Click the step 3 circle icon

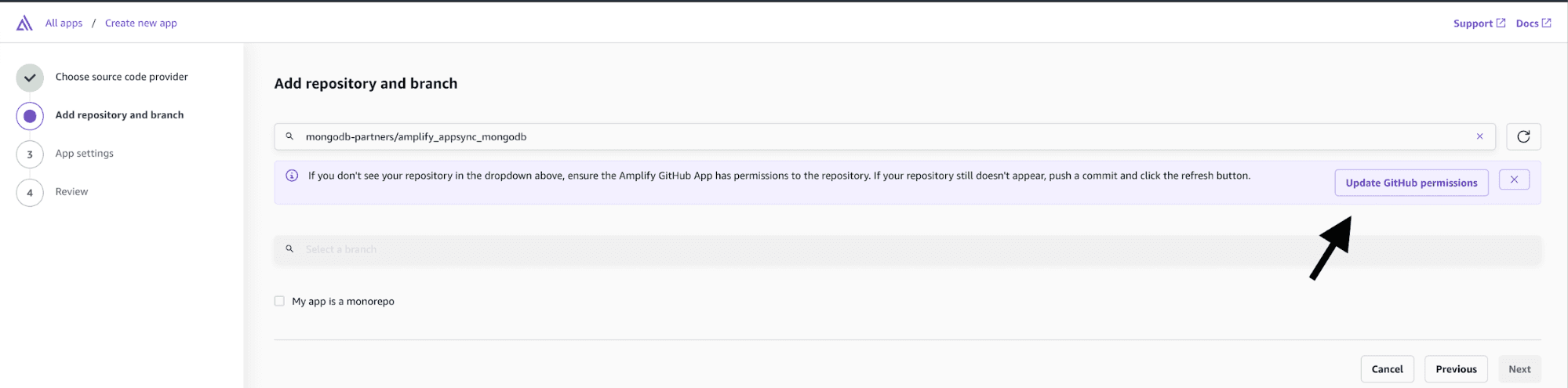tap(30, 154)
